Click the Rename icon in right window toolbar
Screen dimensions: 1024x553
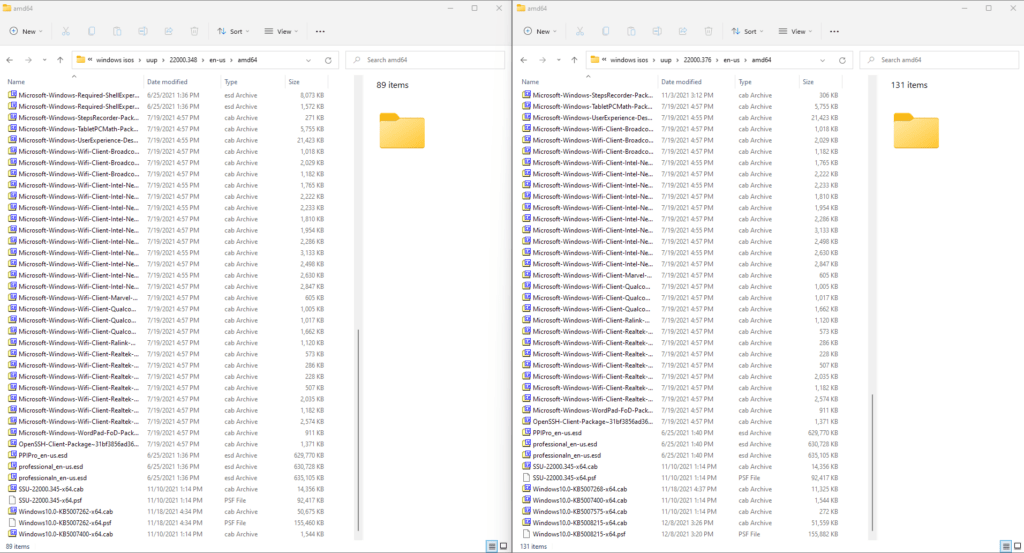click(656, 31)
